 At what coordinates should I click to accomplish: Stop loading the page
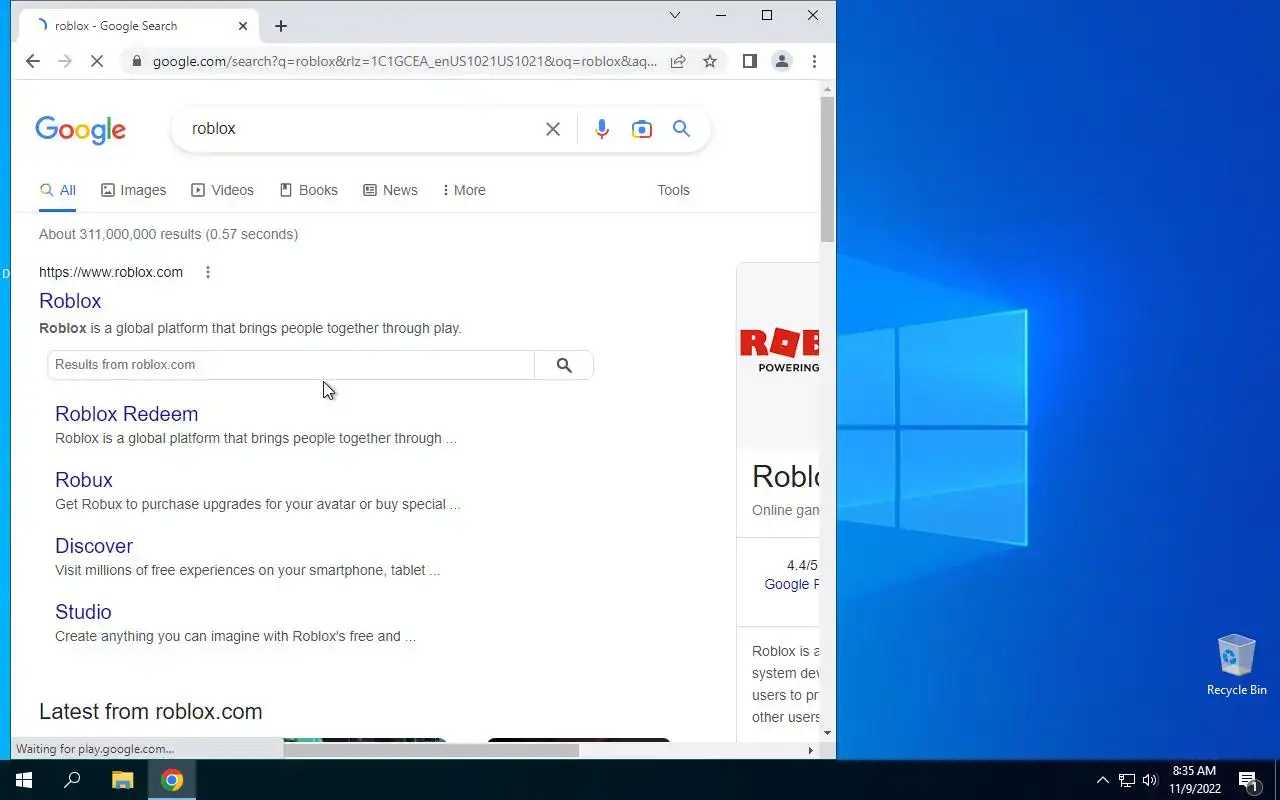click(97, 61)
